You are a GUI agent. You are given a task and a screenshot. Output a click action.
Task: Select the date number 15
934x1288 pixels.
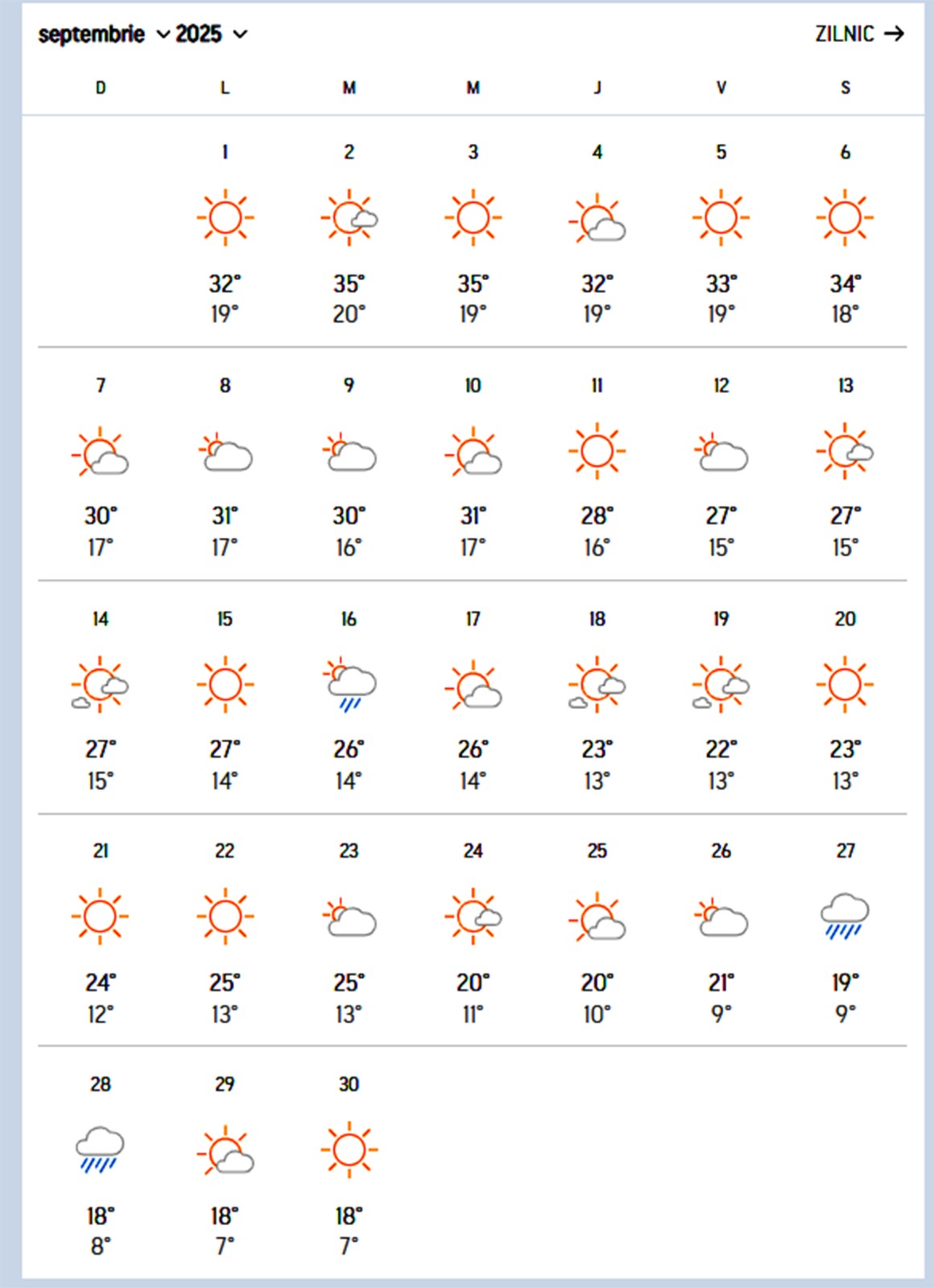point(225,619)
